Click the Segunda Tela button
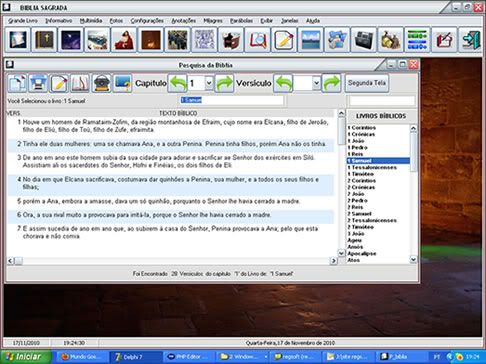 coord(367,83)
